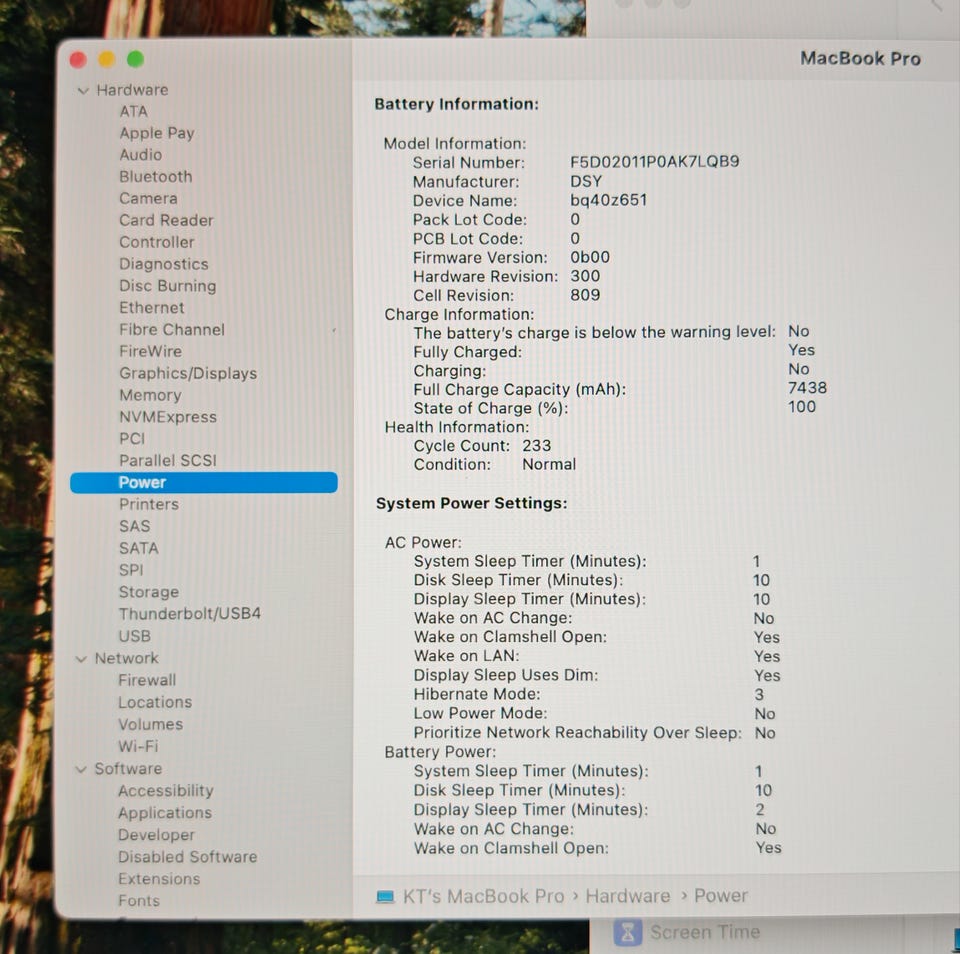Click the Battery Information heading
The image size is (960, 954).
tap(457, 104)
